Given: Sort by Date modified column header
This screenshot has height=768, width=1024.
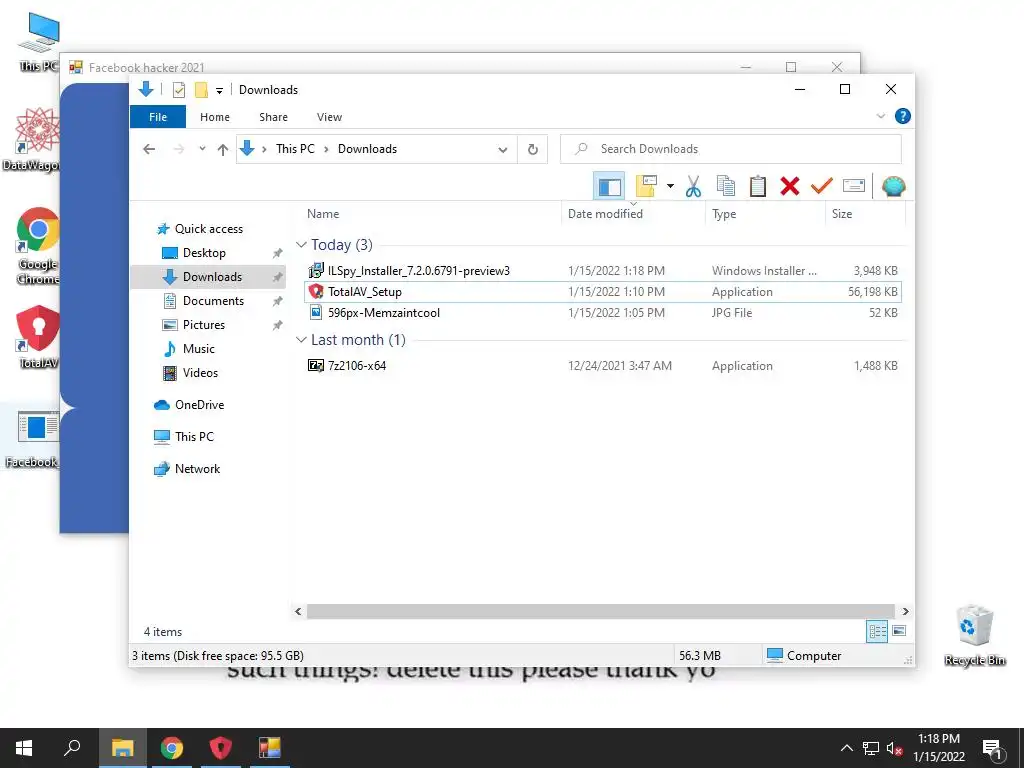Looking at the screenshot, I should (605, 214).
